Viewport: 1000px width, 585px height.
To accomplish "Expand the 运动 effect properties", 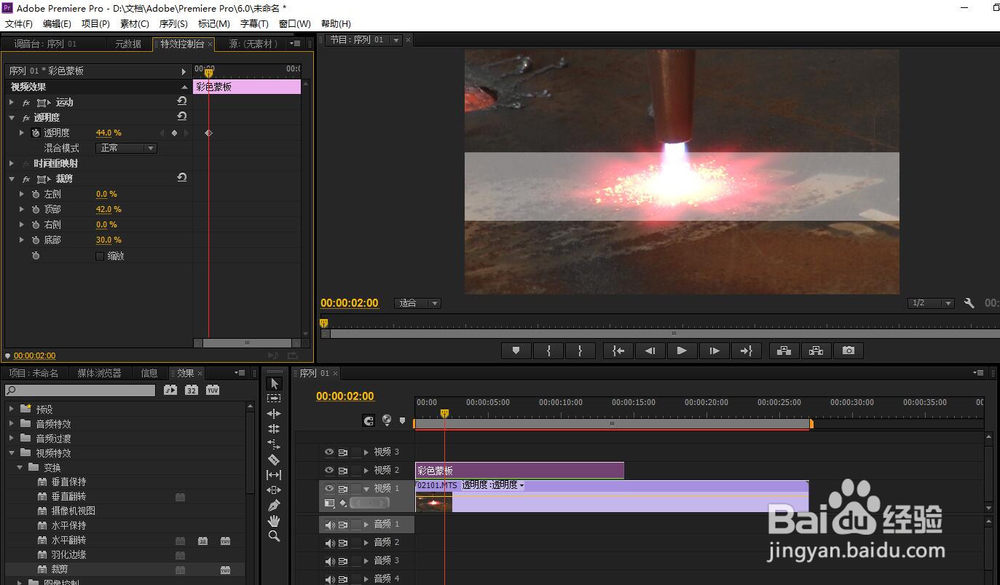I will [x=11, y=102].
